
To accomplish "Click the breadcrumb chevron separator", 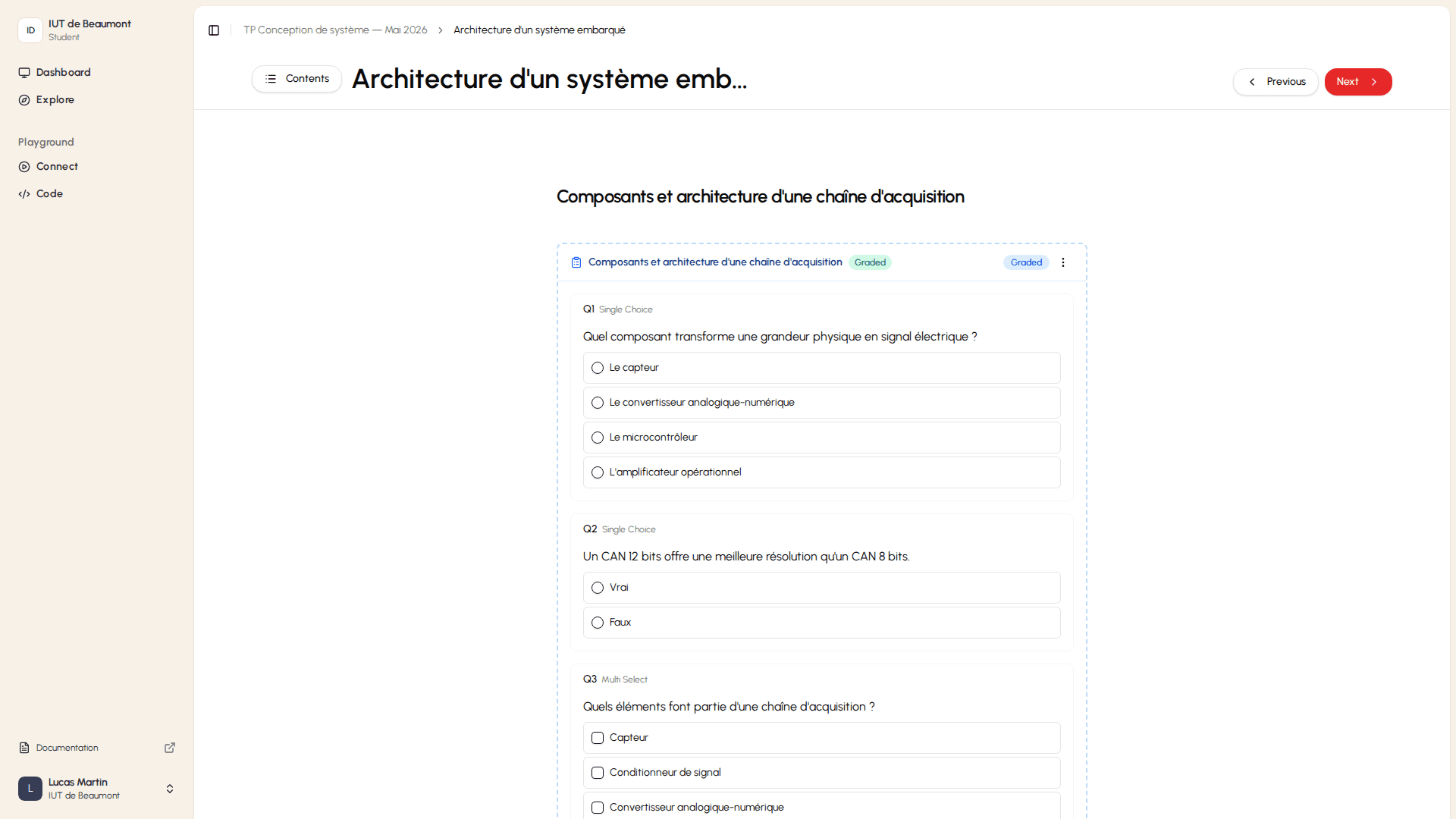I will [440, 30].
